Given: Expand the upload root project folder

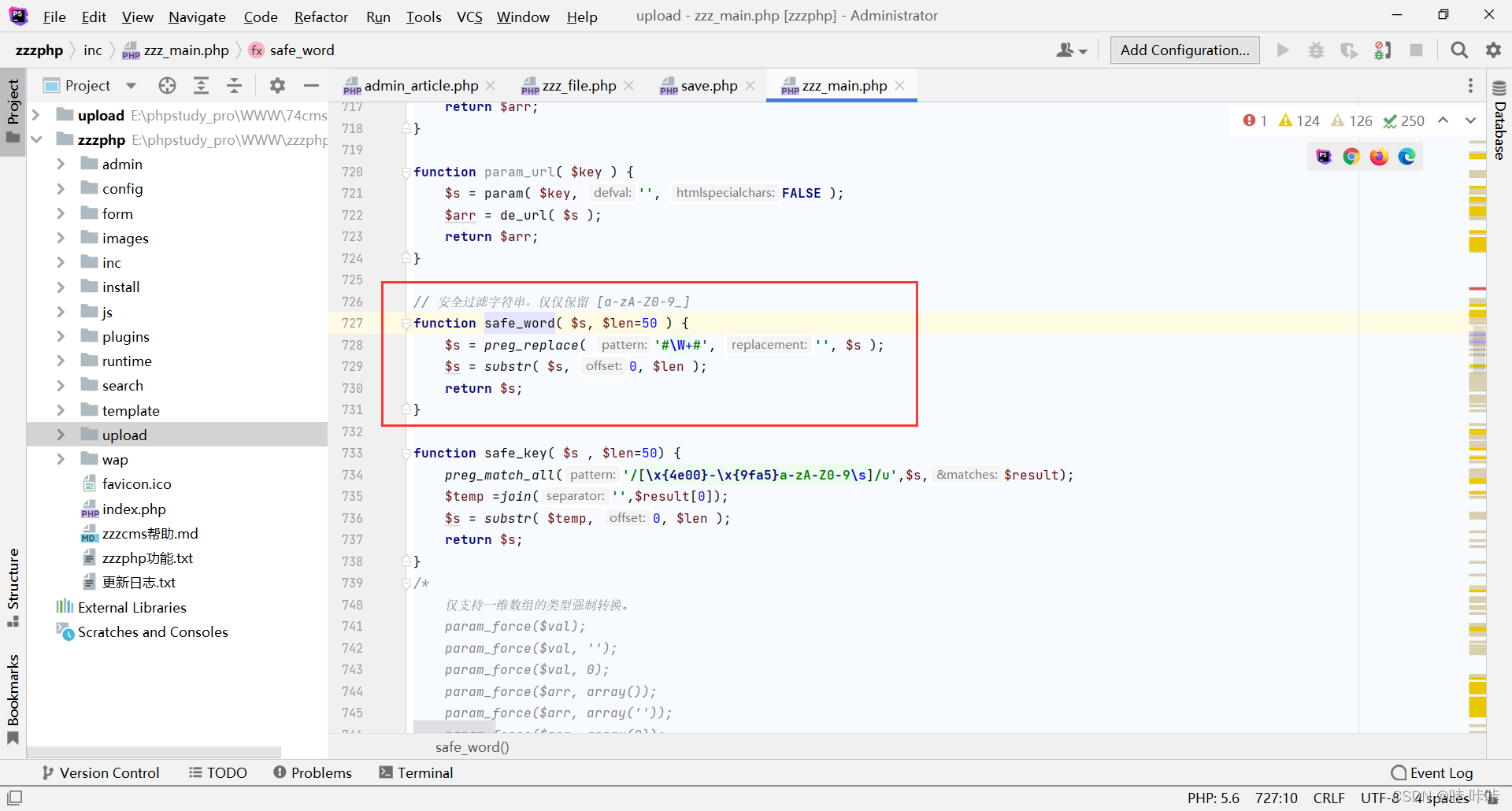Looking at the screenshot, I should pyautogui.click(x=35, y=115).
